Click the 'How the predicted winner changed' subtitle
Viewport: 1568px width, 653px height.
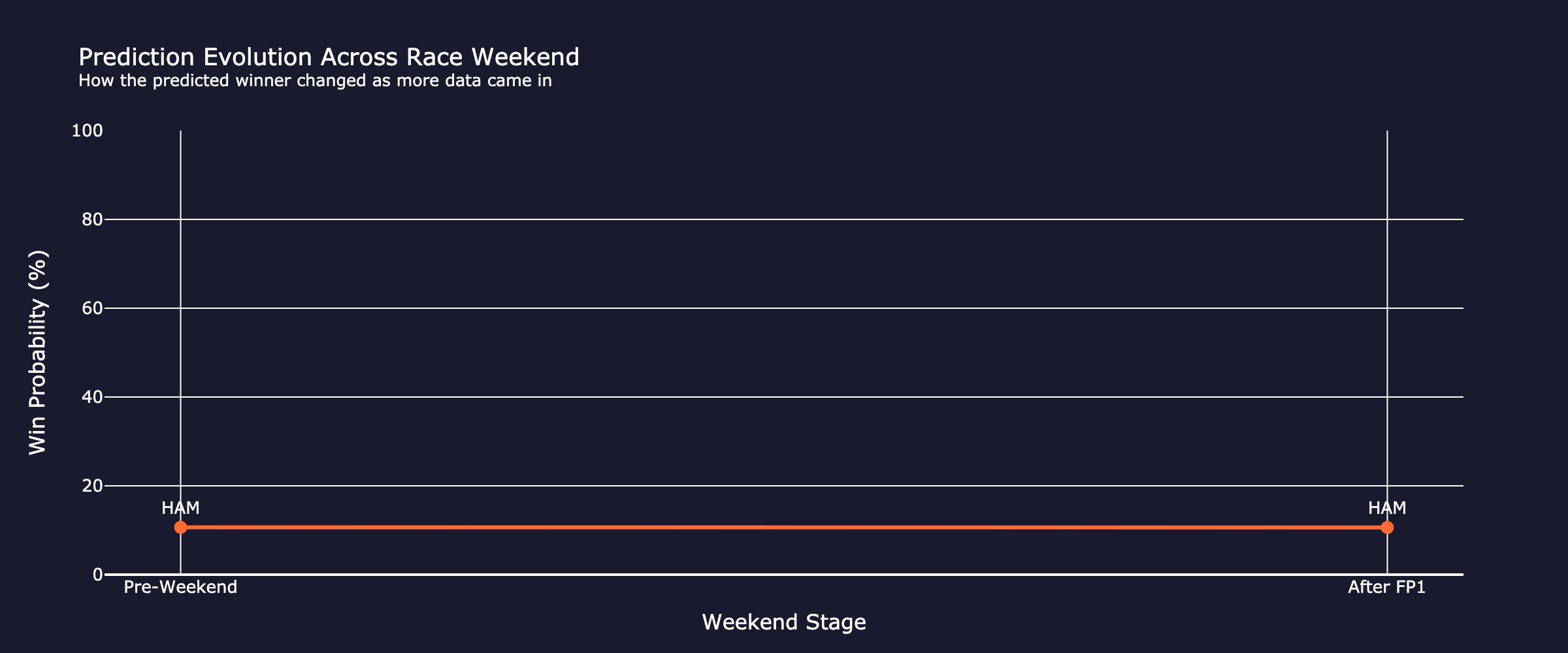[315, 81]
